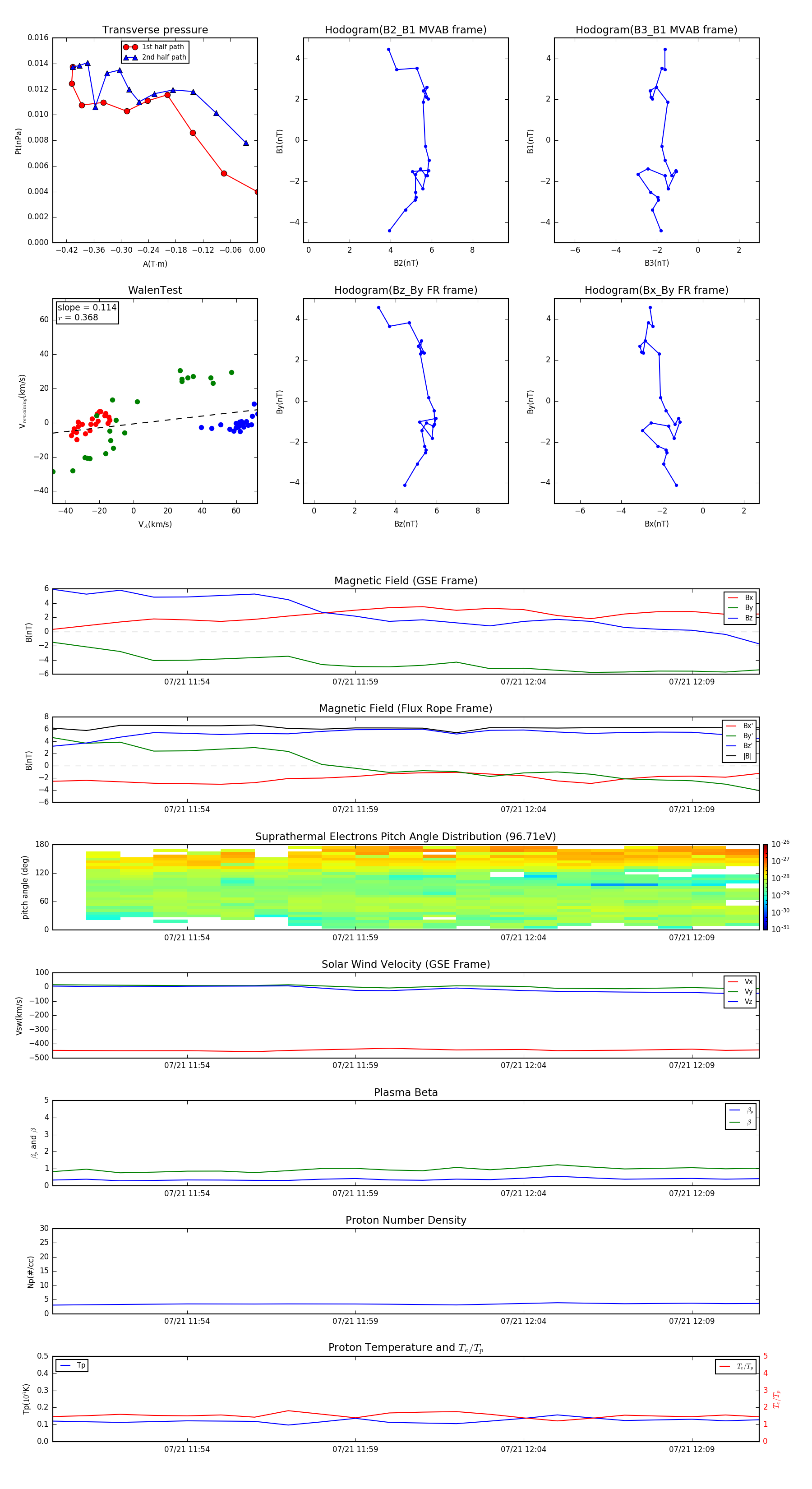812x1489 pixels.
Task: Click the "Hodogram(Bx_By FR frame)" title
Action: [x=656, y=290]
